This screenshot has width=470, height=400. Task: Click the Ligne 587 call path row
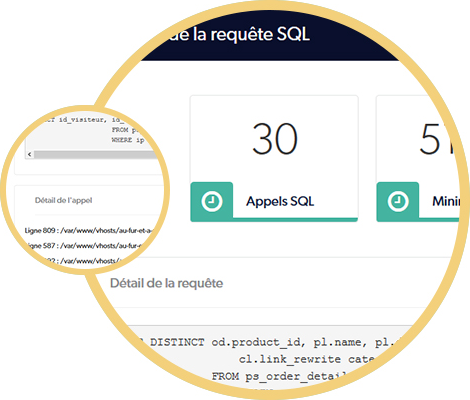pos(85,246)
